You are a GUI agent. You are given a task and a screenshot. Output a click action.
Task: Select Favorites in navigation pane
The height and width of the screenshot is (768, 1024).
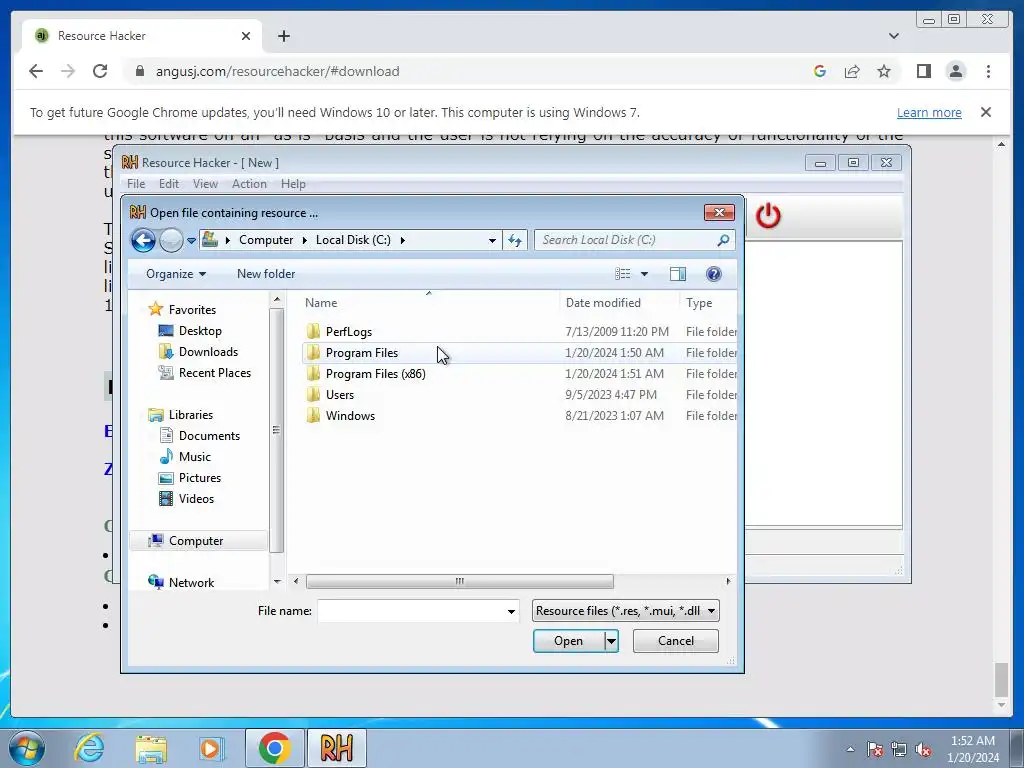pos(191,310)
